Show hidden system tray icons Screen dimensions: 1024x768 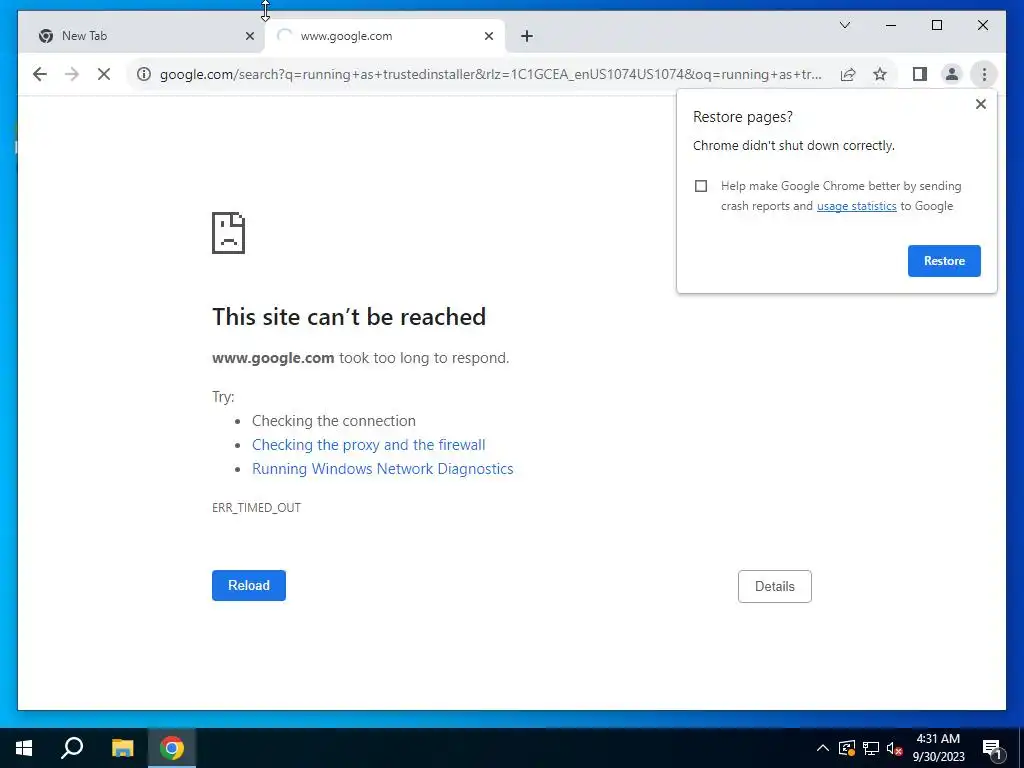[x=822, y=748]
